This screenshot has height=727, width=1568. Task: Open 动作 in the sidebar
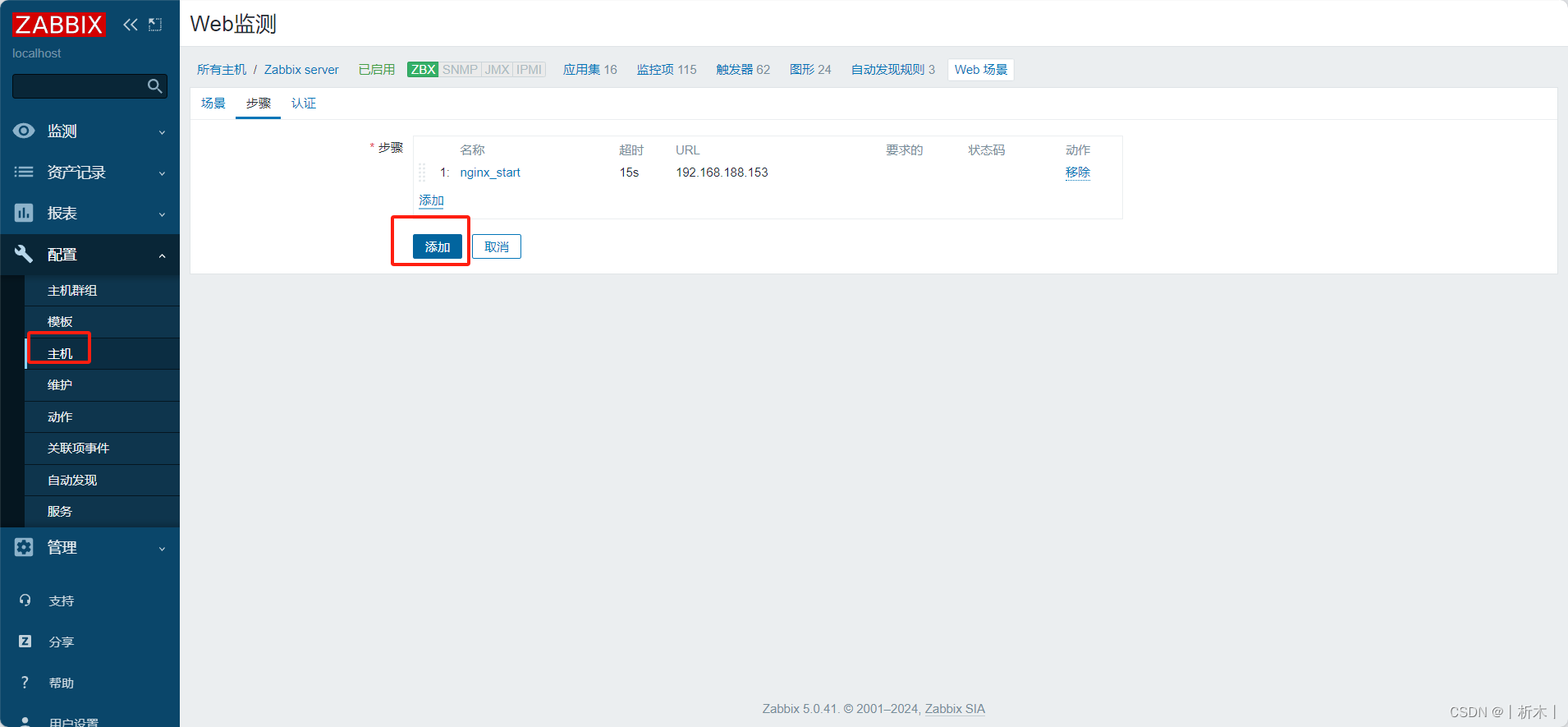[x=102, y=417]
